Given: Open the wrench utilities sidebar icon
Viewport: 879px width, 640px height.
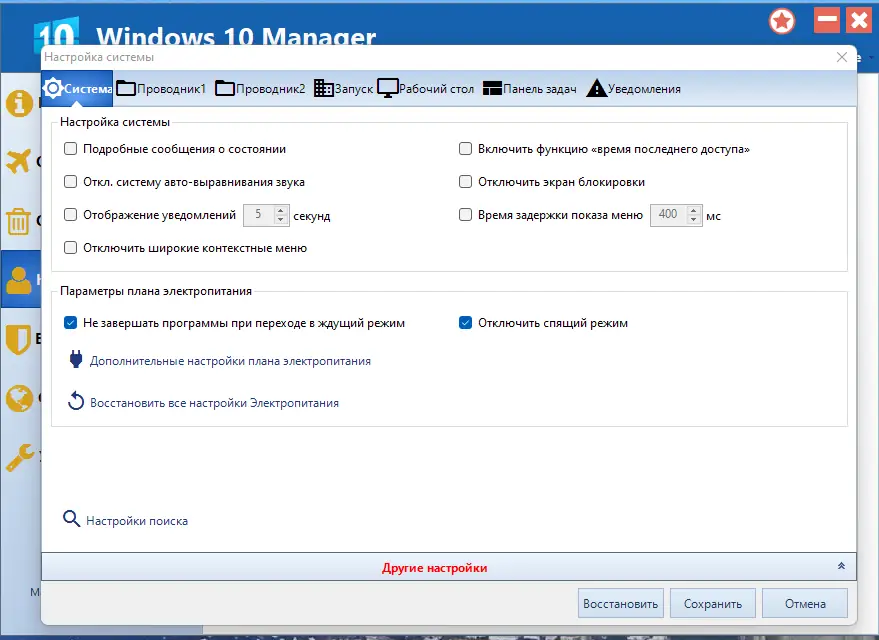Looking at the screenshot, I should point(20,457).
